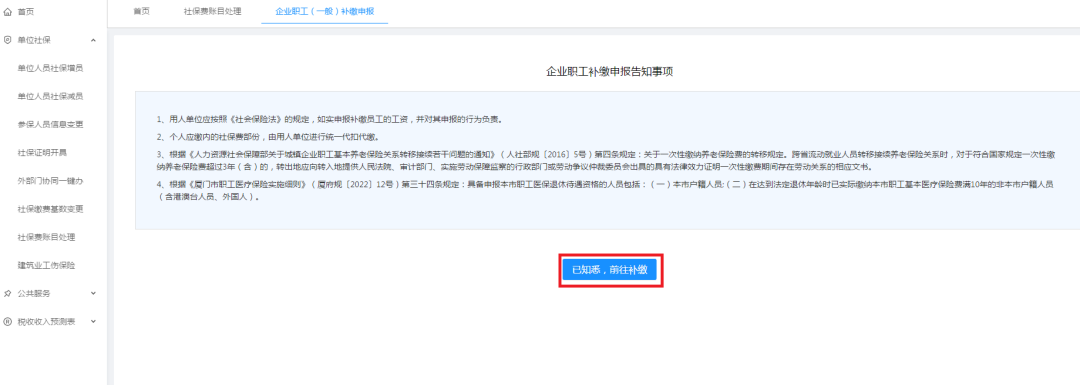
Task: Open 单位人员社保减员 in the sidebar
Action: pos(51,96)
